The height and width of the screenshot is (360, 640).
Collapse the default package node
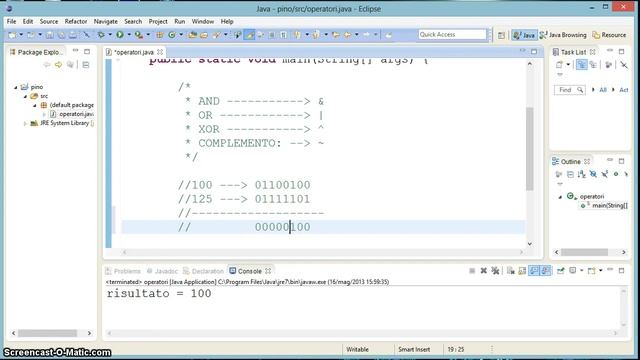(x=35, y=105)
